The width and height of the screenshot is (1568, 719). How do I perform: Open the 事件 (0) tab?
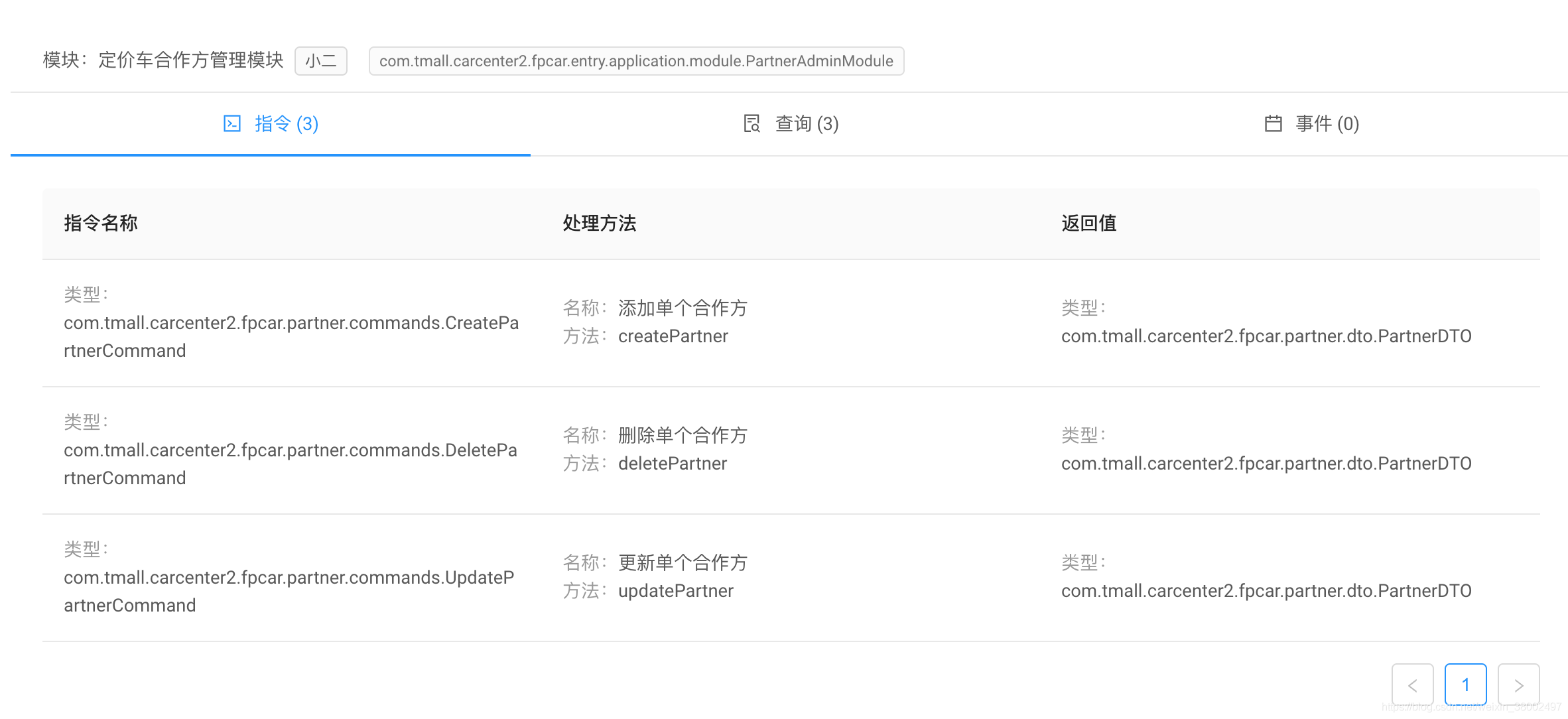tap(1311, 123)
